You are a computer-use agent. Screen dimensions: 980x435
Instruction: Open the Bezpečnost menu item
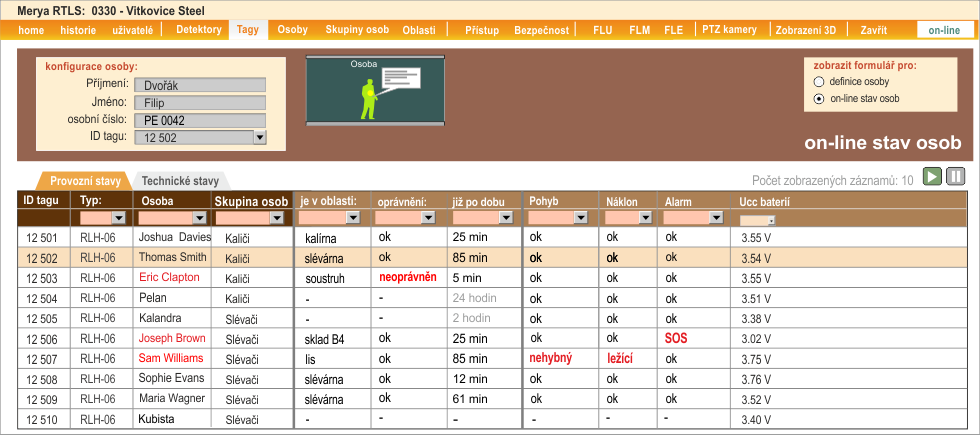pos(542,30)
